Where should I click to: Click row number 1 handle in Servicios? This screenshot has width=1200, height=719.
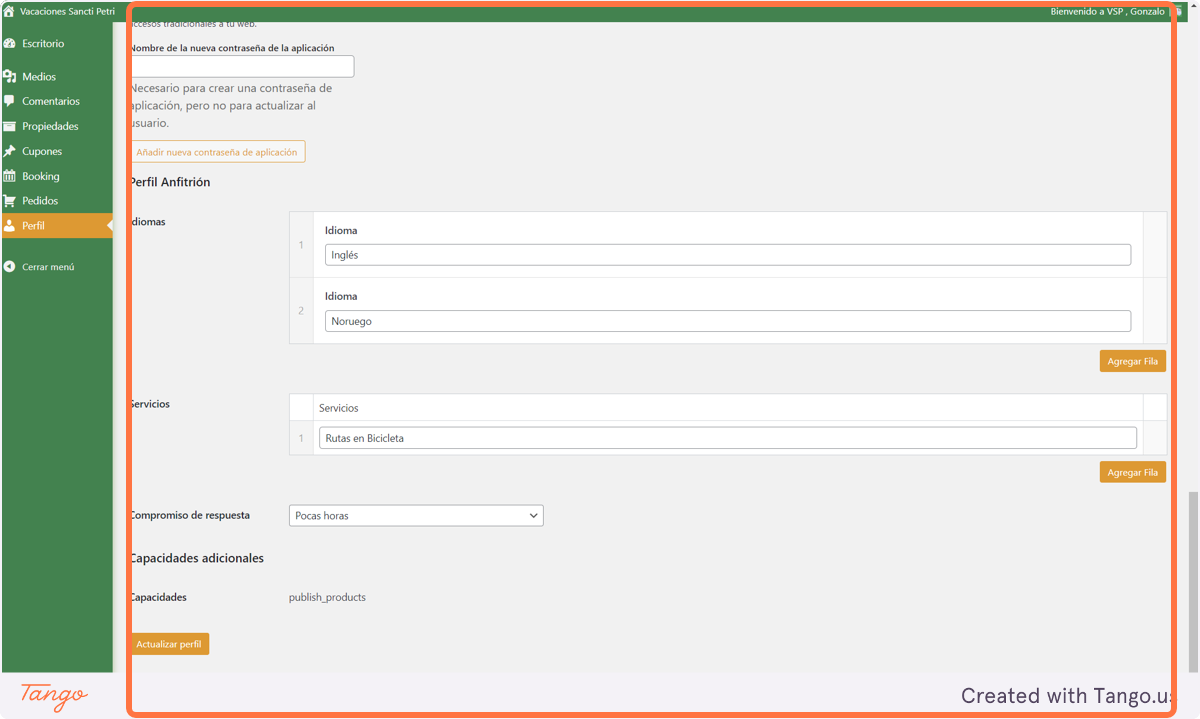tap(301, 438)
